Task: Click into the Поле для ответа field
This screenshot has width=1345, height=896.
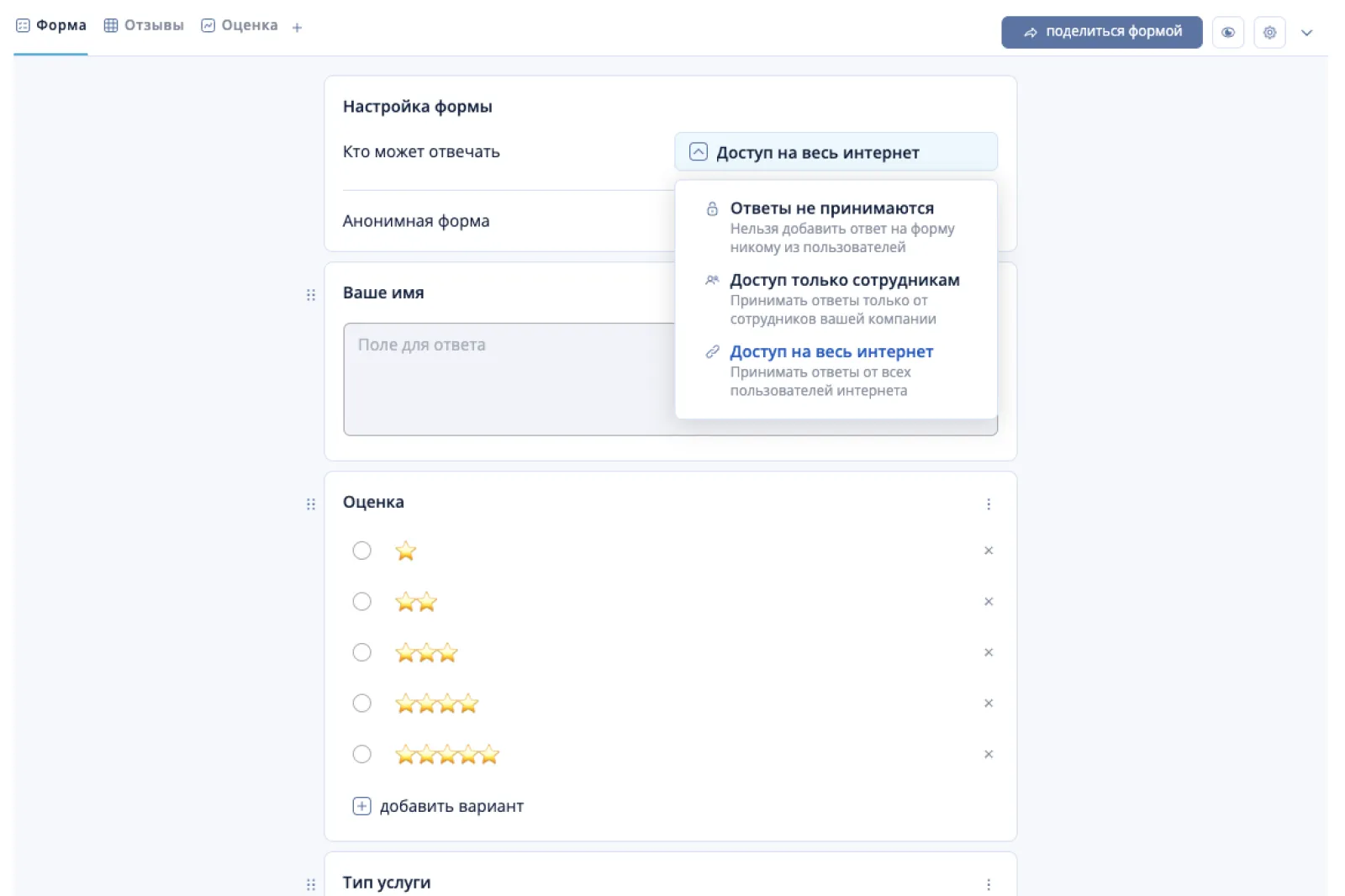Action: click(x=670, y=379)
